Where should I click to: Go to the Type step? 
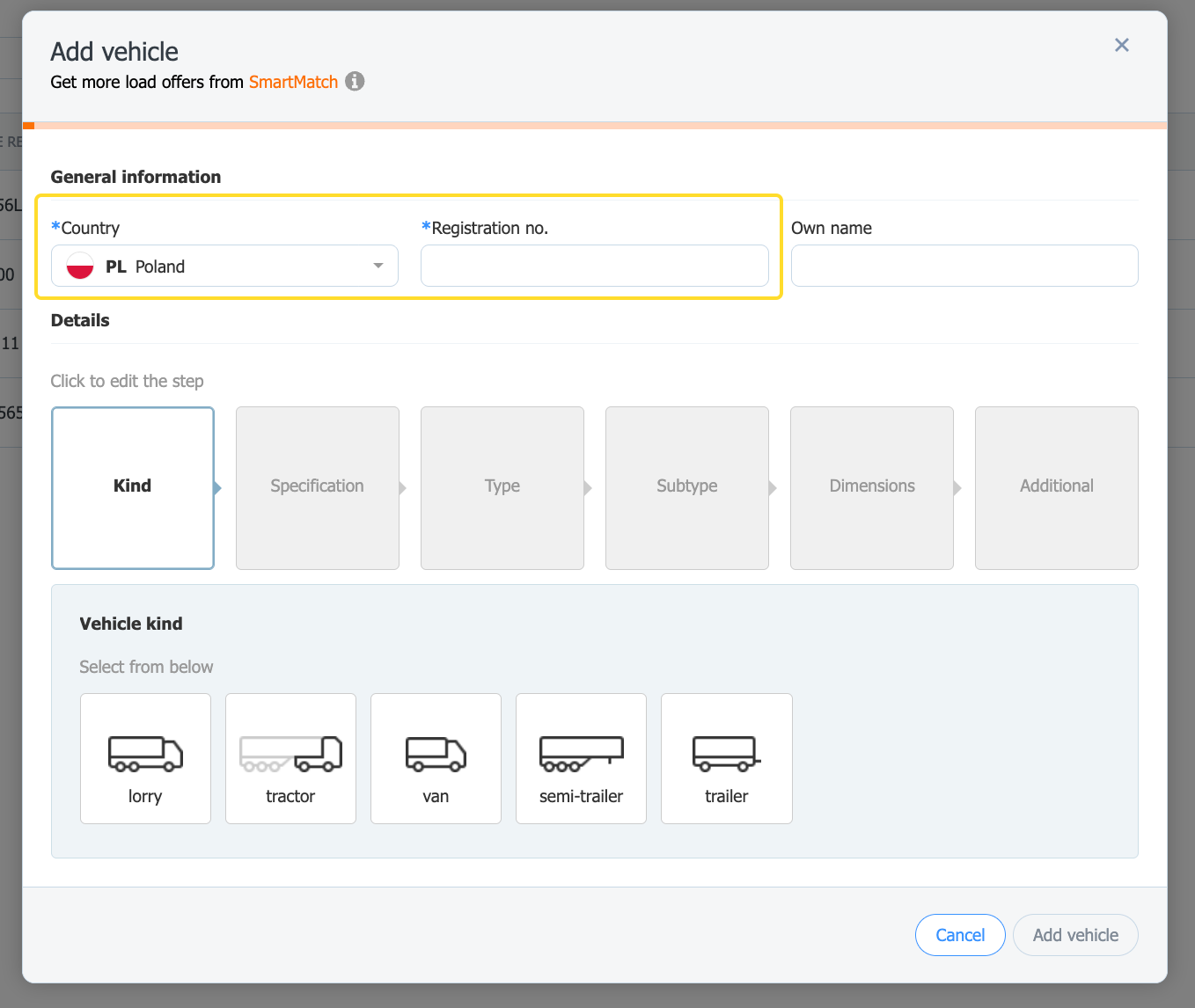click(502, 487)
